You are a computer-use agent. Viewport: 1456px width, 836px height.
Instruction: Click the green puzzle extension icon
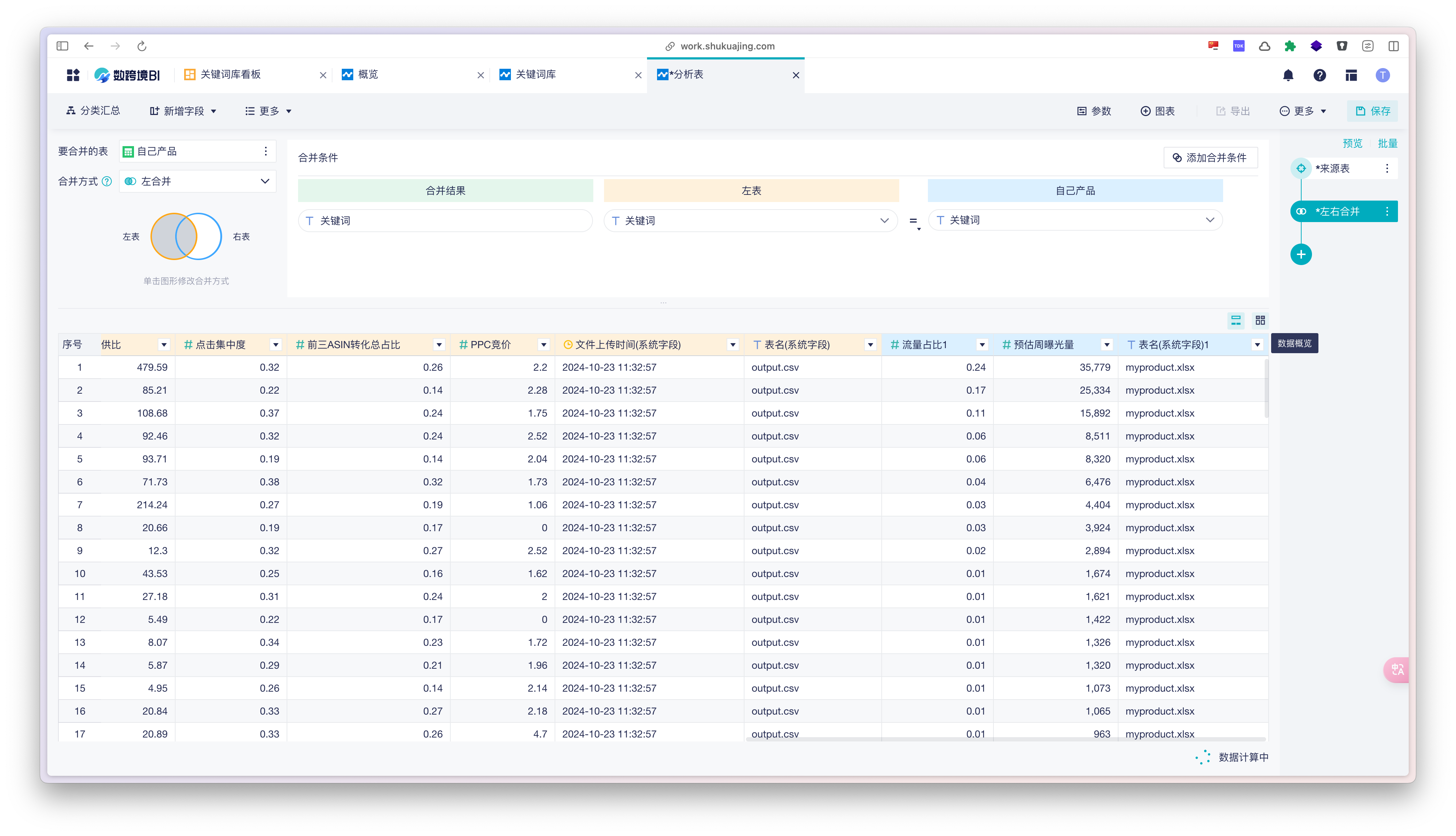coord(1290,46)
